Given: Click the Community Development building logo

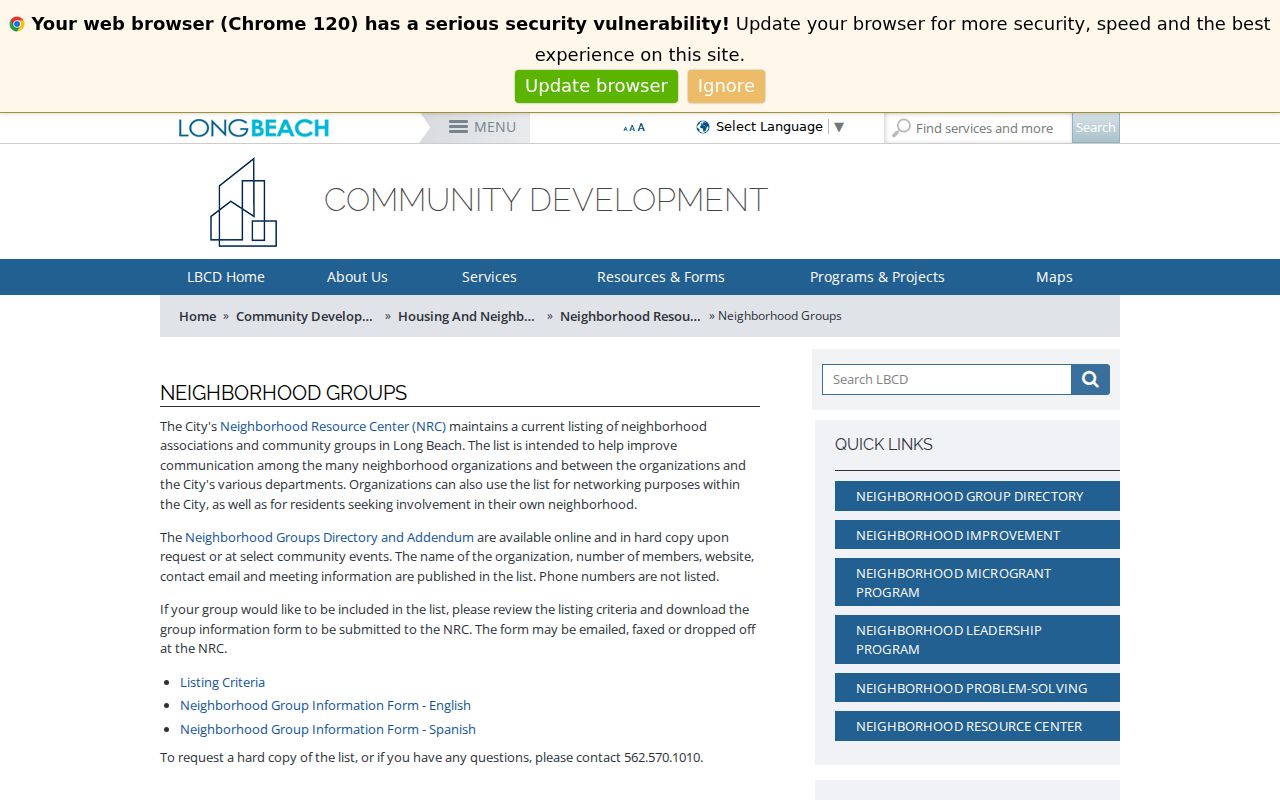Looking at the screenshot, I should (243, 202).
